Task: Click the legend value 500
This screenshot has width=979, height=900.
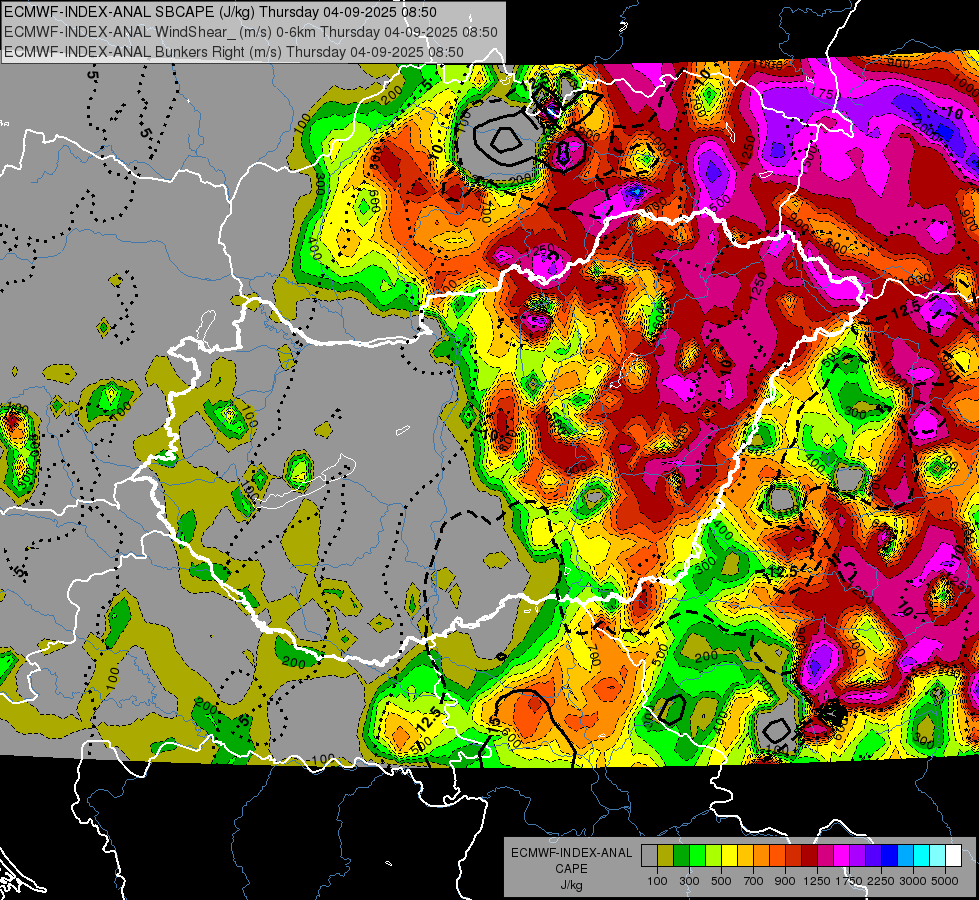Action: pos(721,881)
